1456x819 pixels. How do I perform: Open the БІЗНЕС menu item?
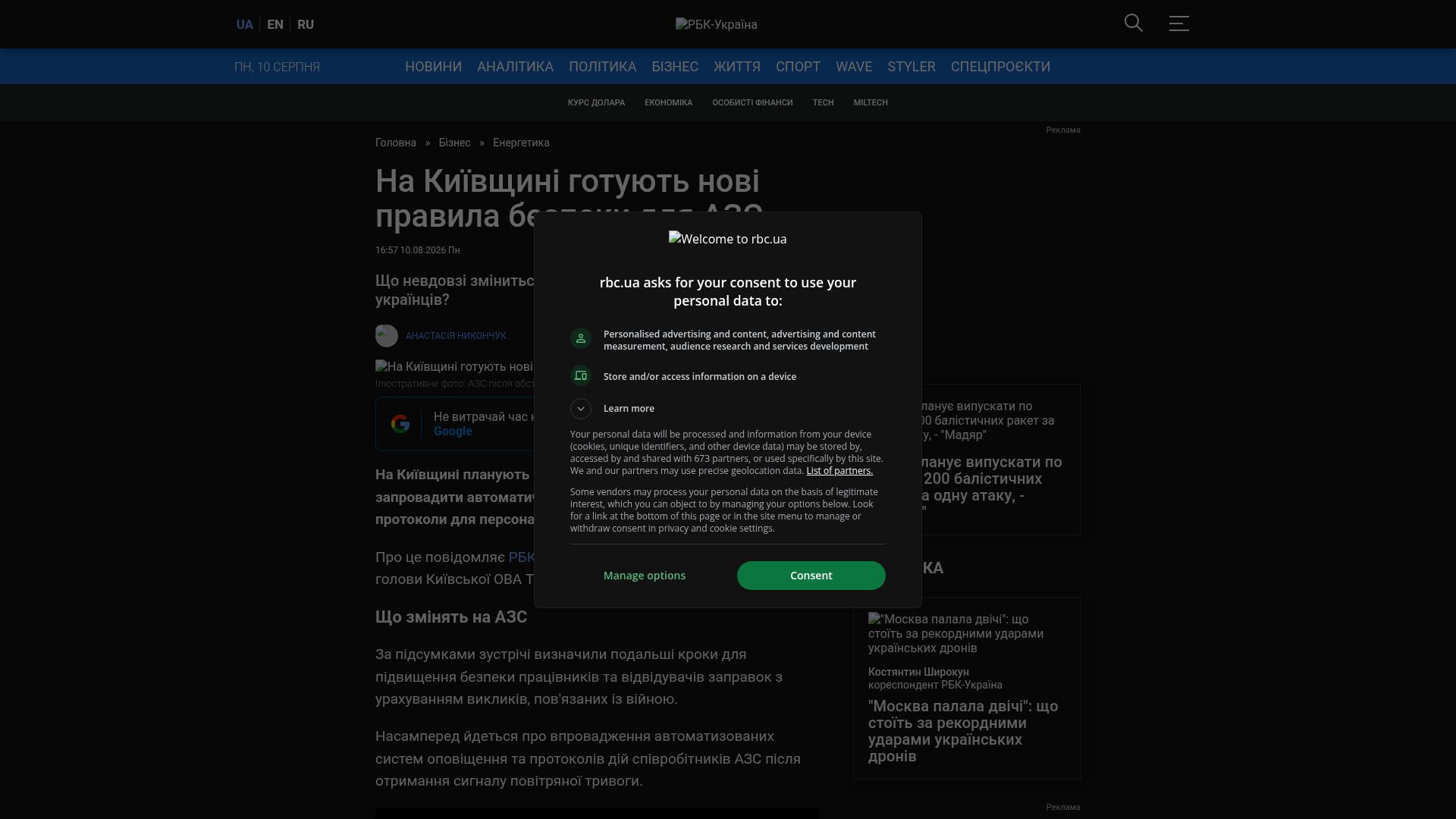tap(675, 67)
